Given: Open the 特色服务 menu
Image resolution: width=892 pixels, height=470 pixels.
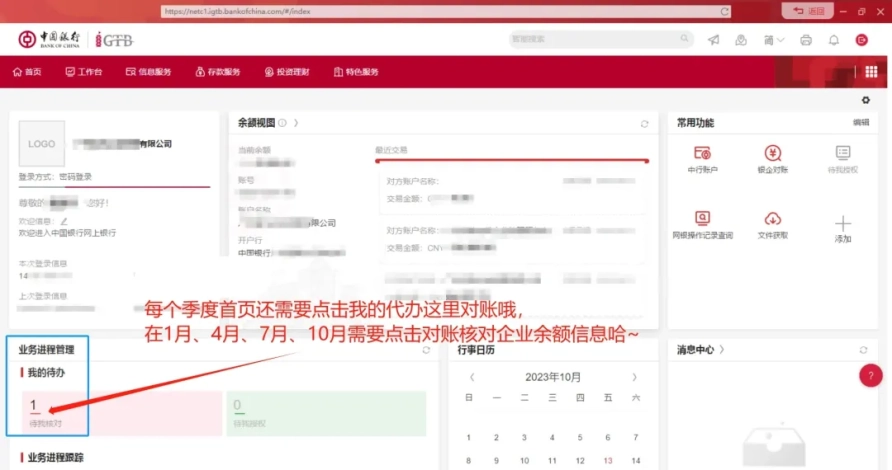Looking at the screenshot, I should (356, 72).
